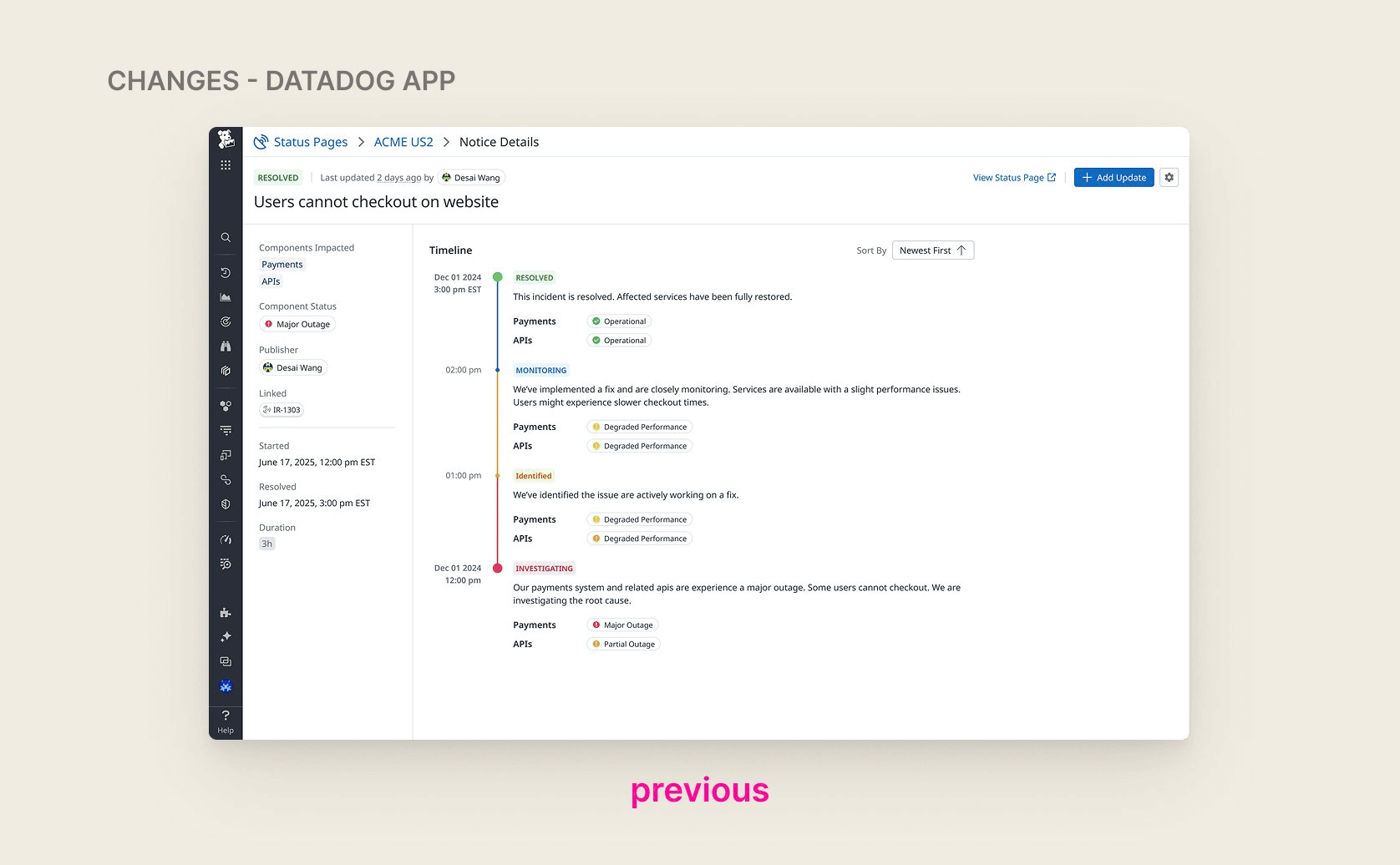The height and width of the screenshot is (865, 1400).
Task: Select the green Resolved timeline marker
Action: coord(497,277)
